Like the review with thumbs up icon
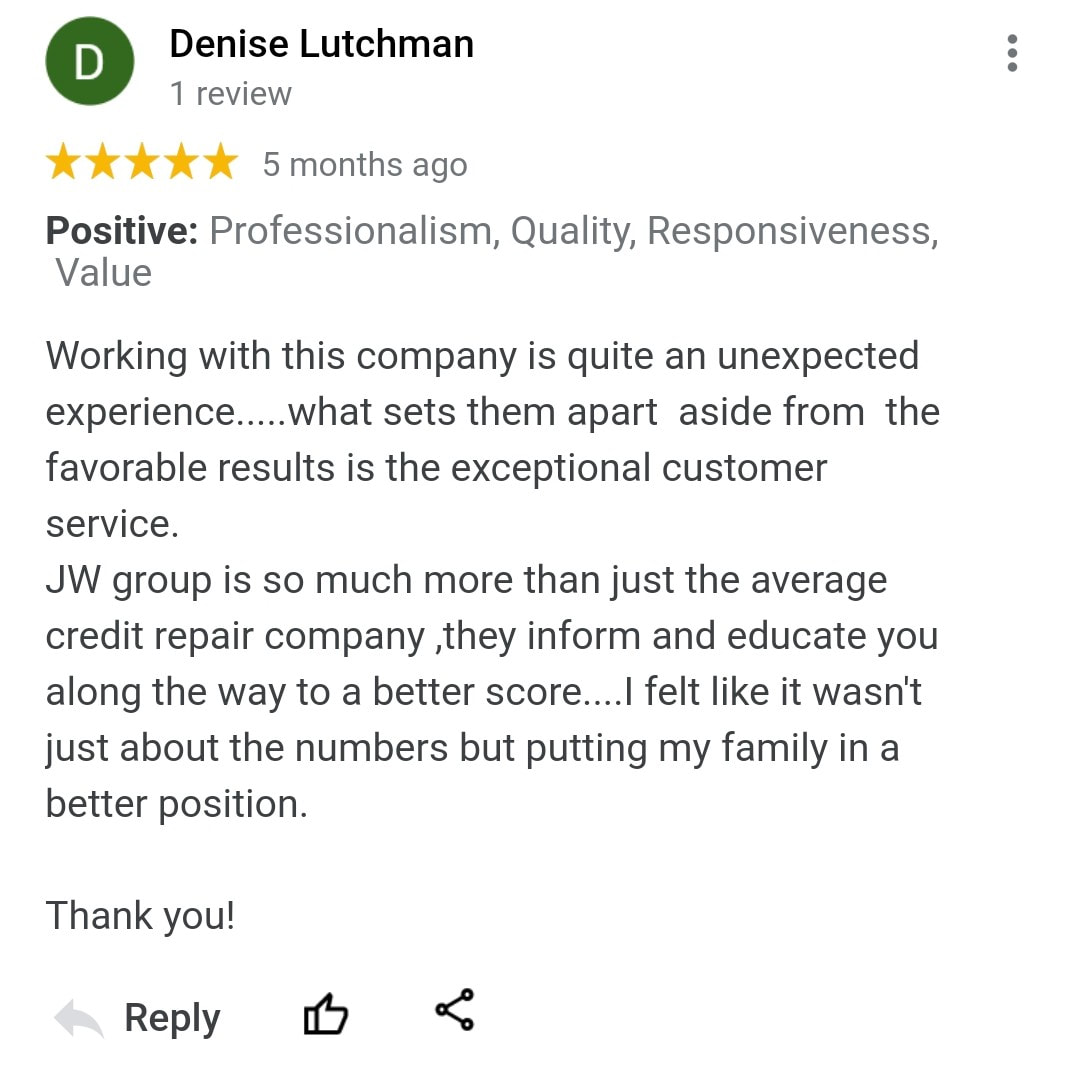 point(325,1014)
